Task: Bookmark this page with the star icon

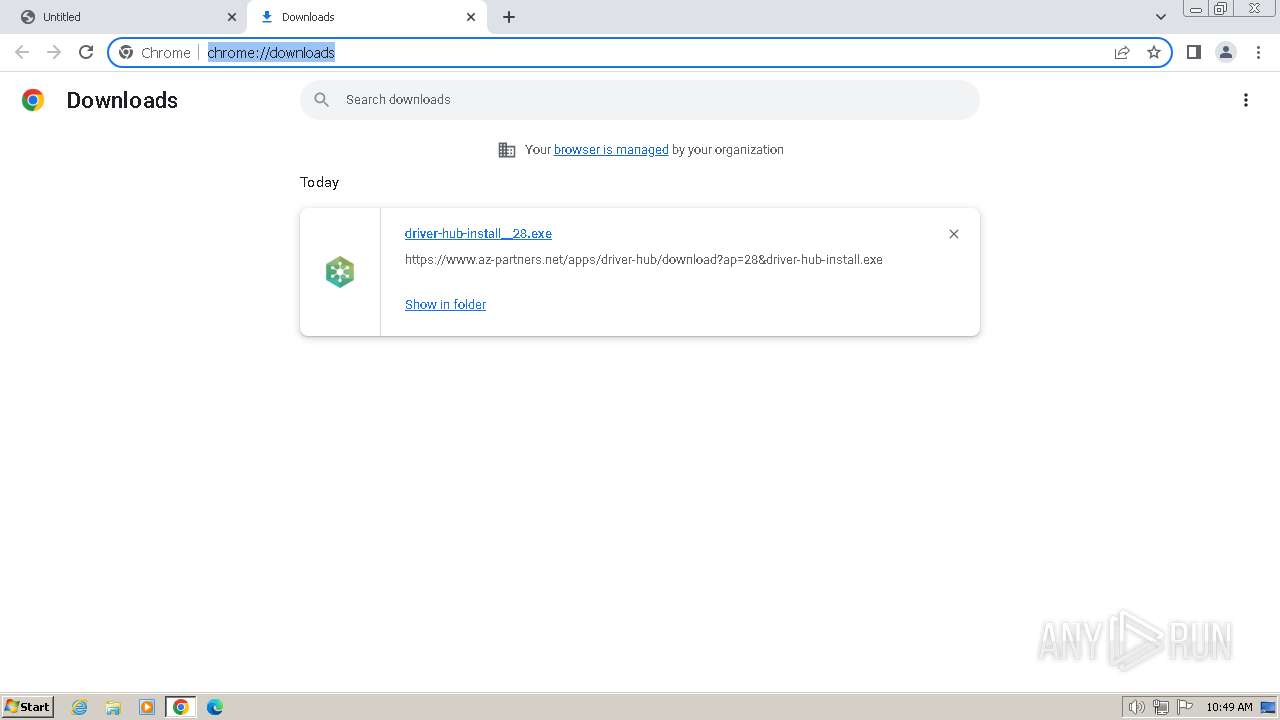Action: 1154,52
